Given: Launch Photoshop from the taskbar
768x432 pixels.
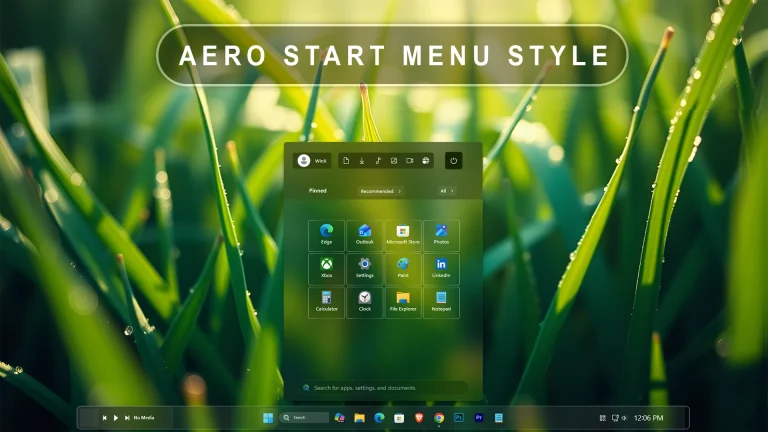Looking at the screenshot, I should [459, 418].
